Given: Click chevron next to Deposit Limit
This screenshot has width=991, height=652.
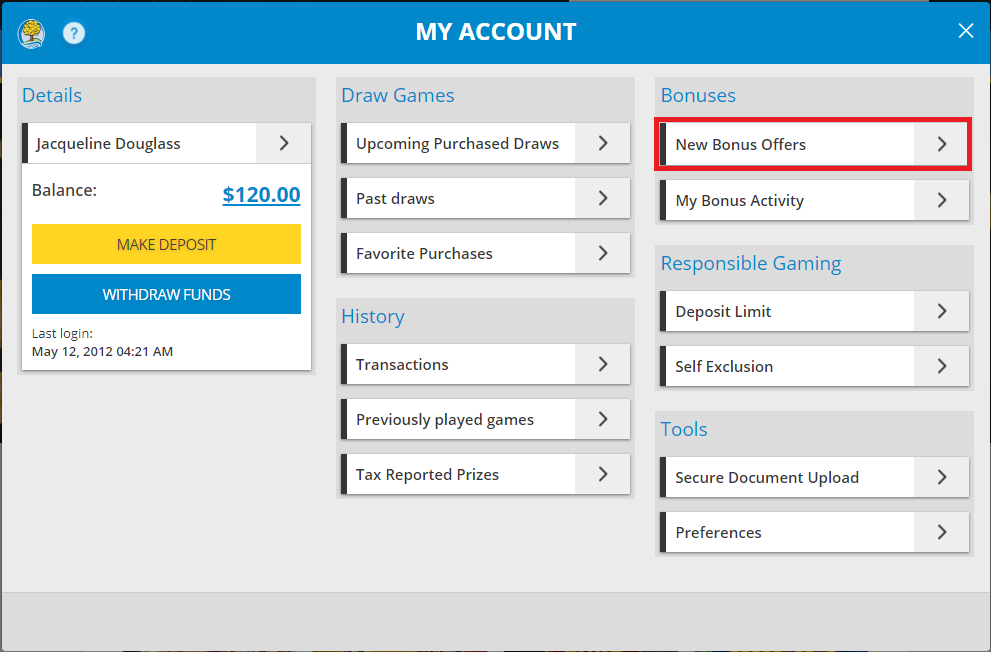Looking at the screenshot, I should tap(942, 311).
